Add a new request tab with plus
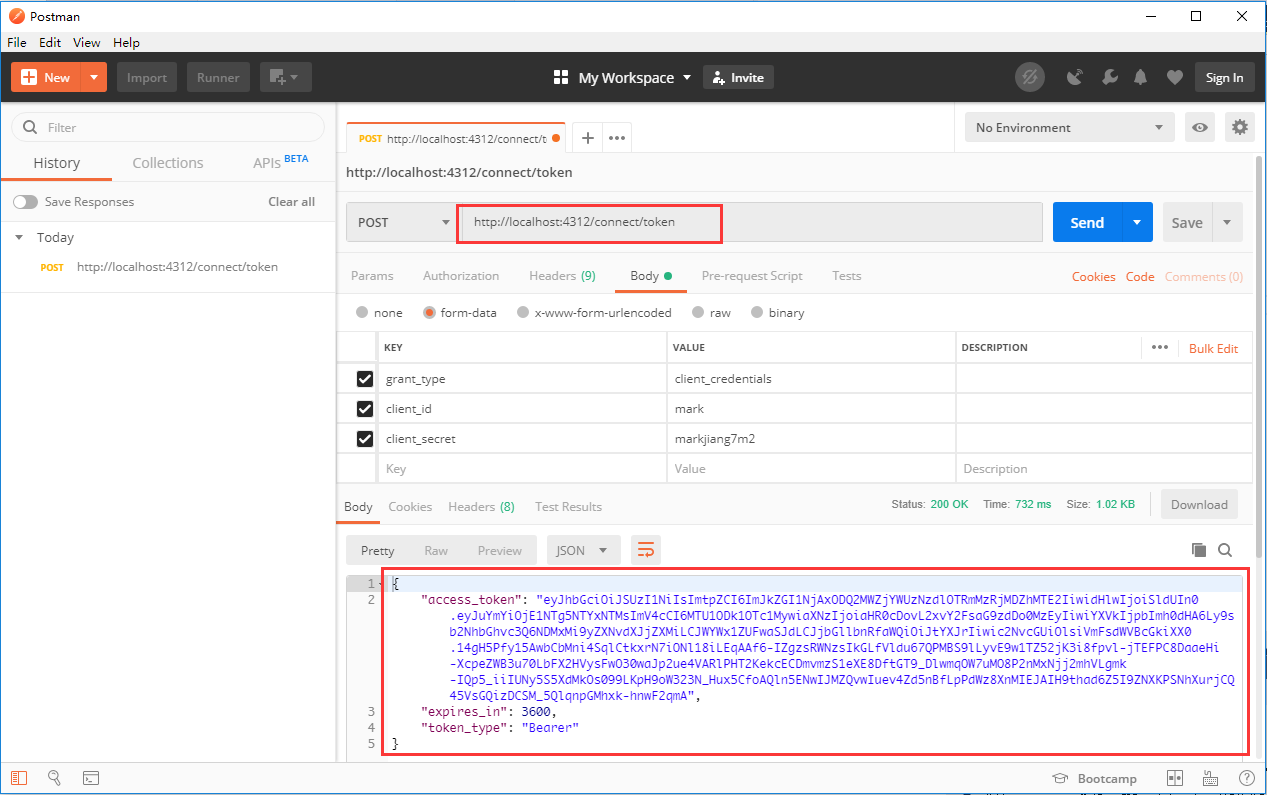Viewport: 1267px width, 795px height. 588,138
